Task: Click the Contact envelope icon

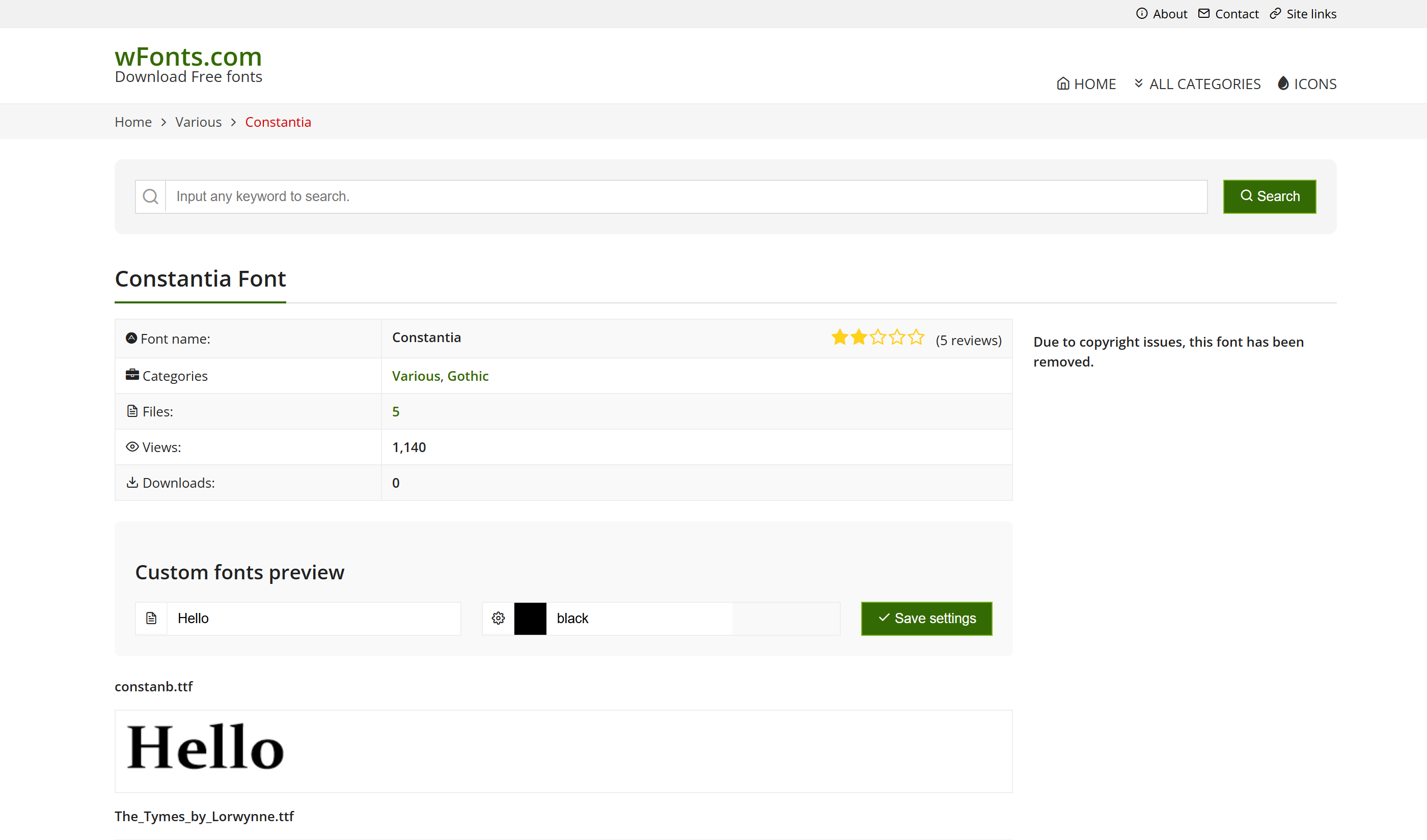Action: [x=1204, y=14]
